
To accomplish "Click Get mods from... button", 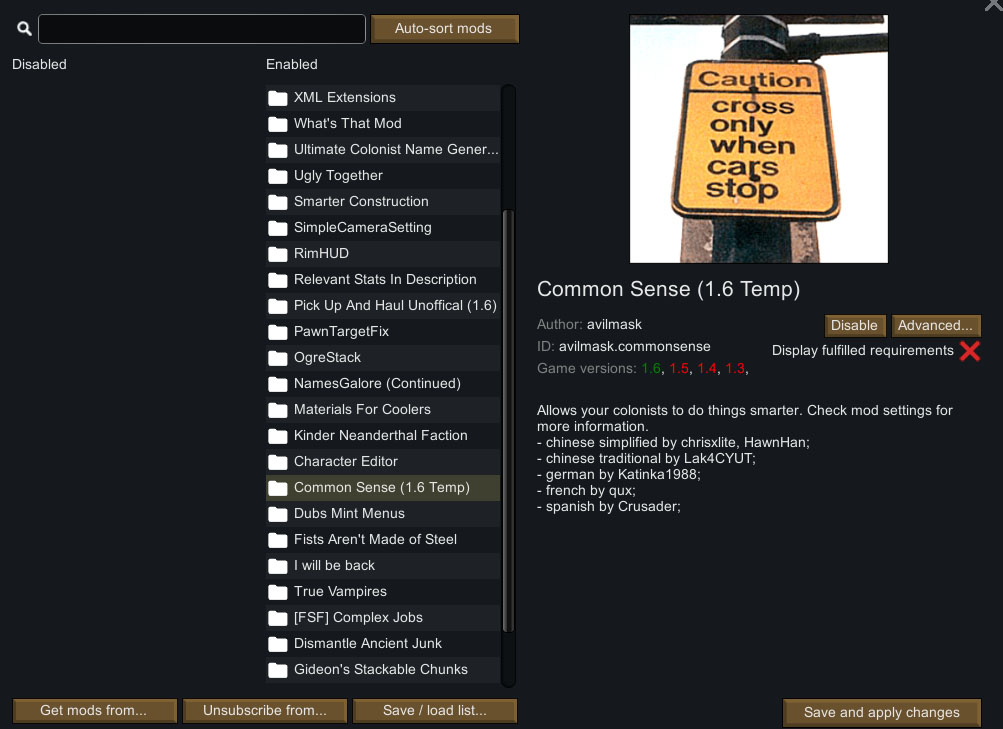I will pos(94,710).
